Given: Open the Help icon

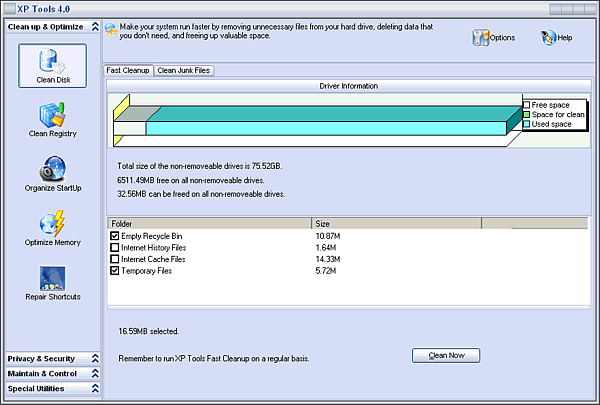Looking at the screenshot, I should [557, 38].
